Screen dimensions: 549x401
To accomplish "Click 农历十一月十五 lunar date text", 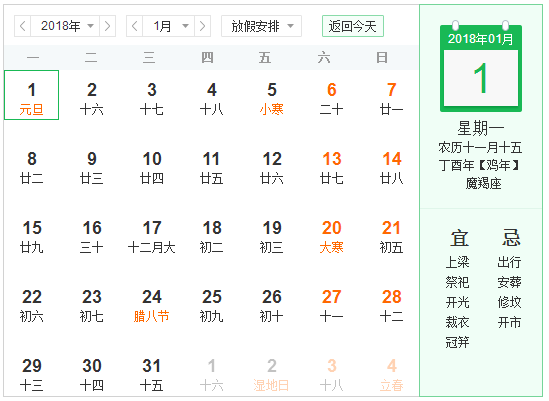I will click(x=480, y=147).
